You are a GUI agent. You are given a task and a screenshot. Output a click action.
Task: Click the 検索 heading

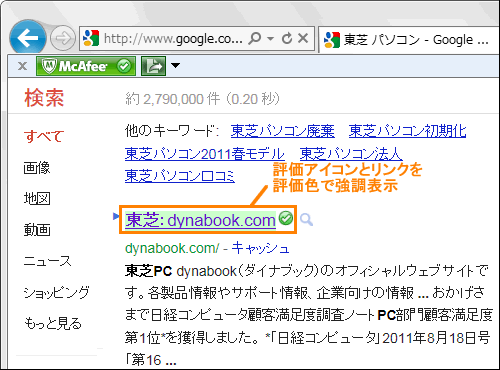click(x=44, y=98)
